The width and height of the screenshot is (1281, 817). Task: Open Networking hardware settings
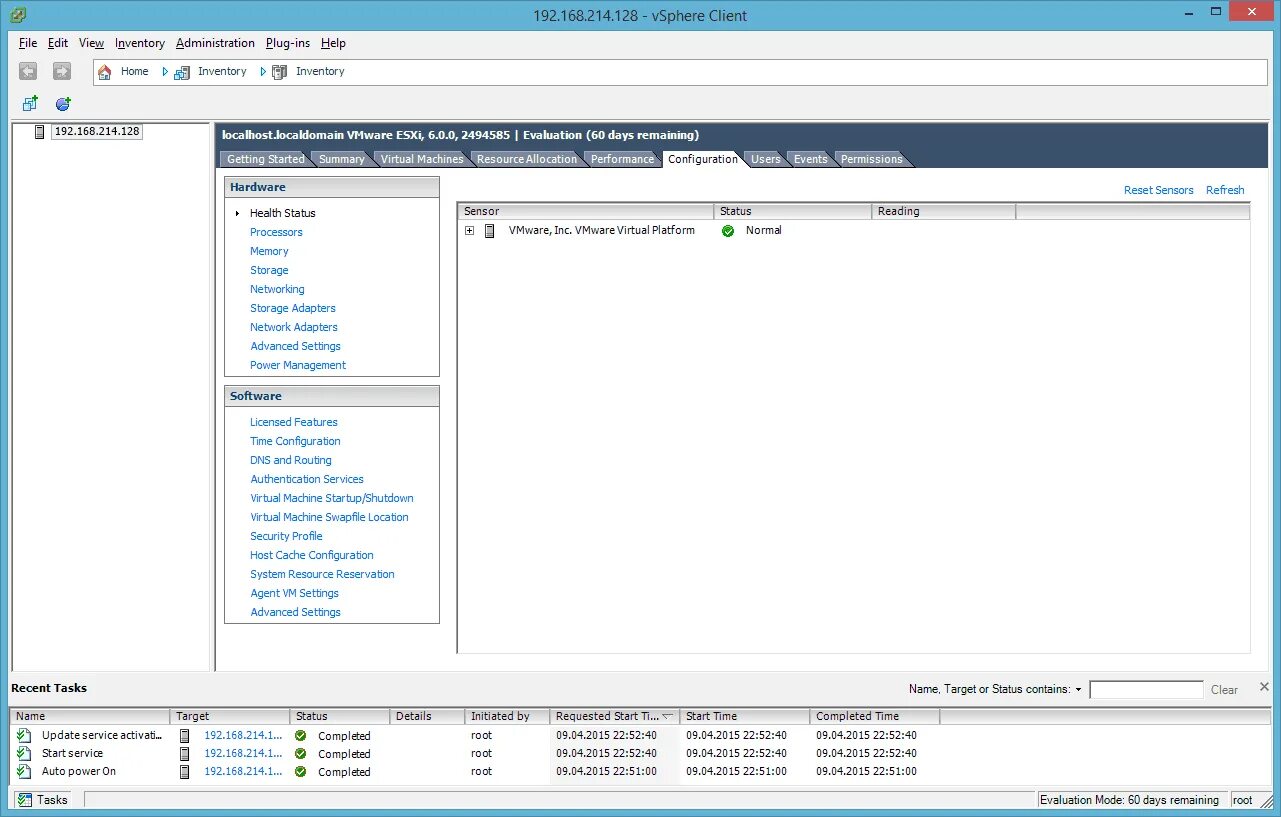(277, 289)
